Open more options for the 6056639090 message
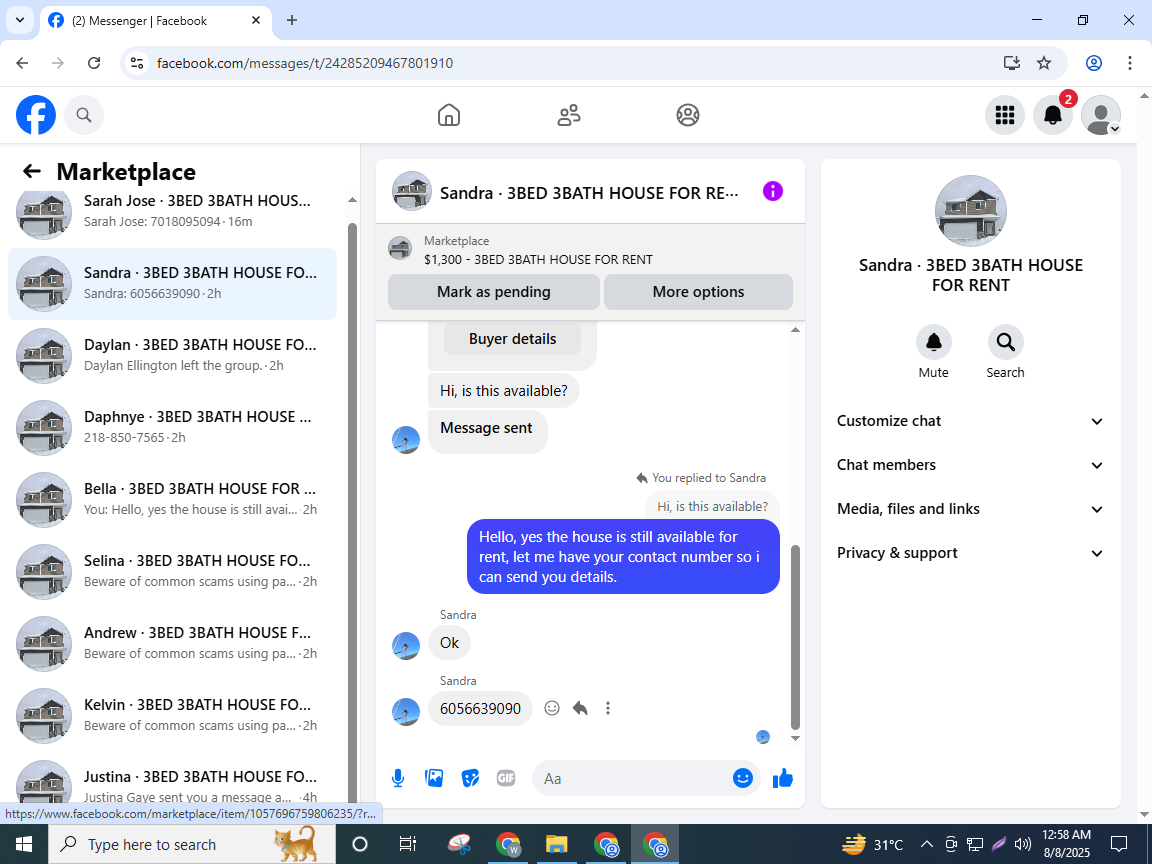The height and width of the screenshot is (864, 1152). [608, 708]
